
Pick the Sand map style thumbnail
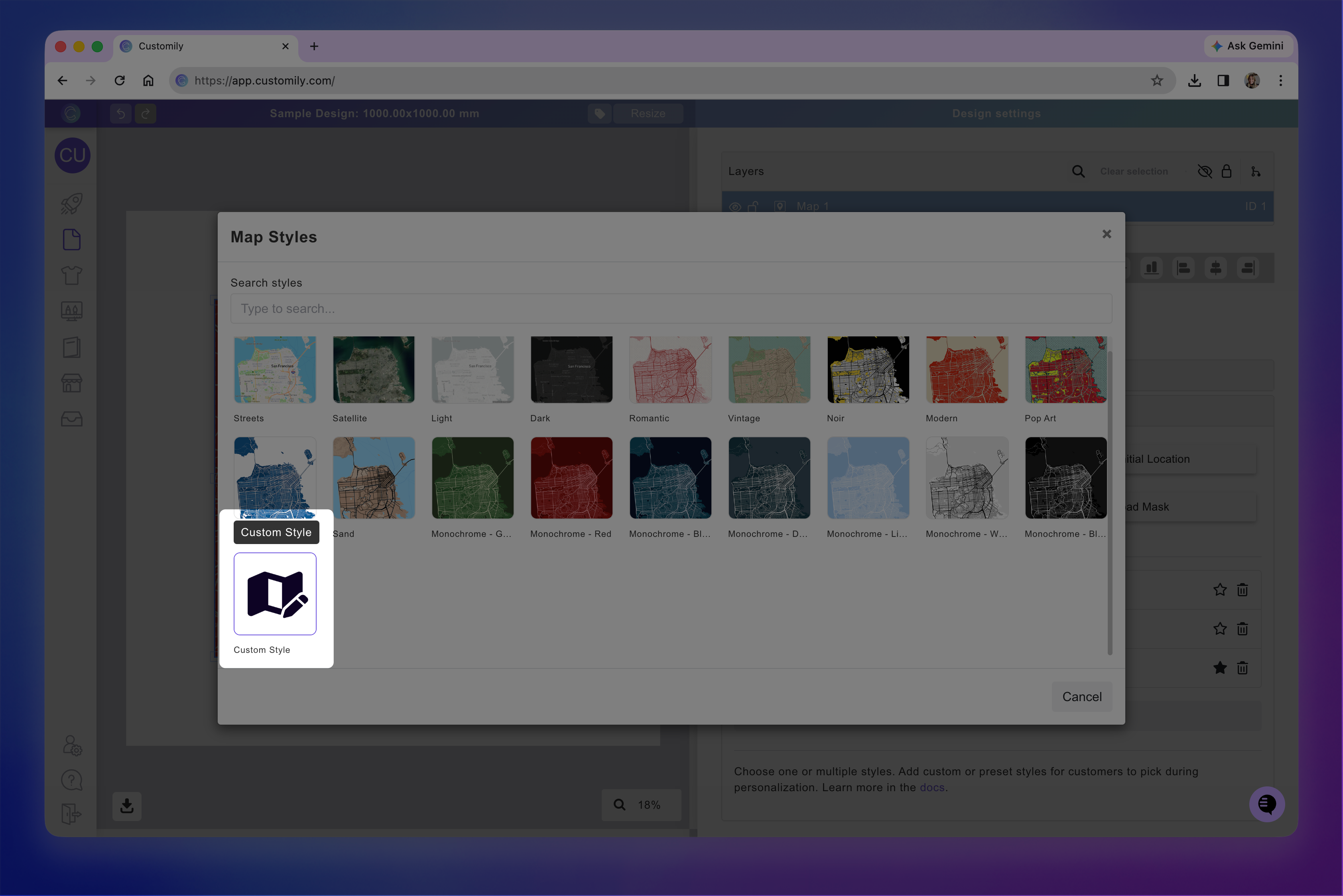click(x=374, y=478)
